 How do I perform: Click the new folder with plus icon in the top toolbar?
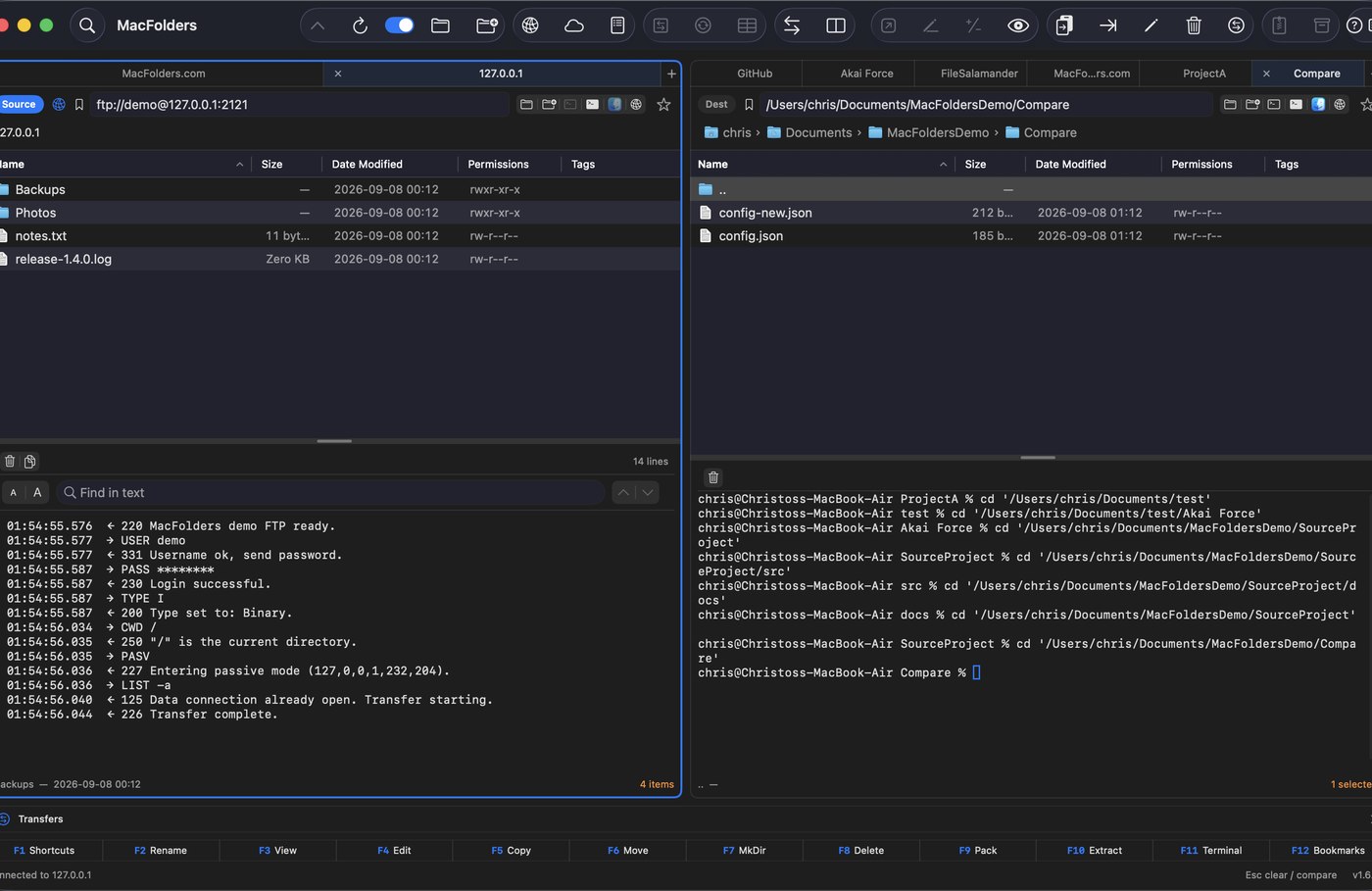486,25
